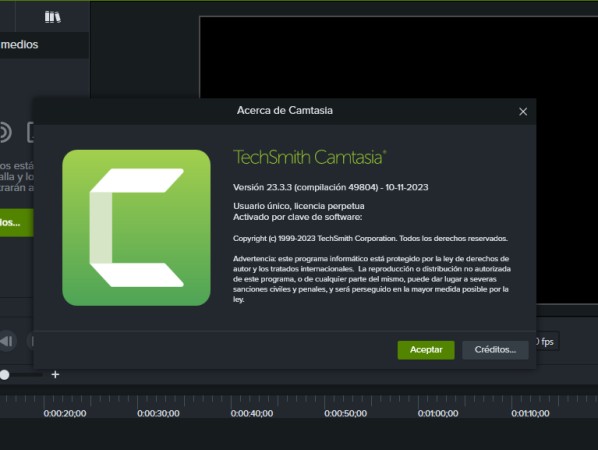This screenshot has width=598, height=450.
Task: Click the green import media button
Action: pyautogui.click(x=16, y=222)
